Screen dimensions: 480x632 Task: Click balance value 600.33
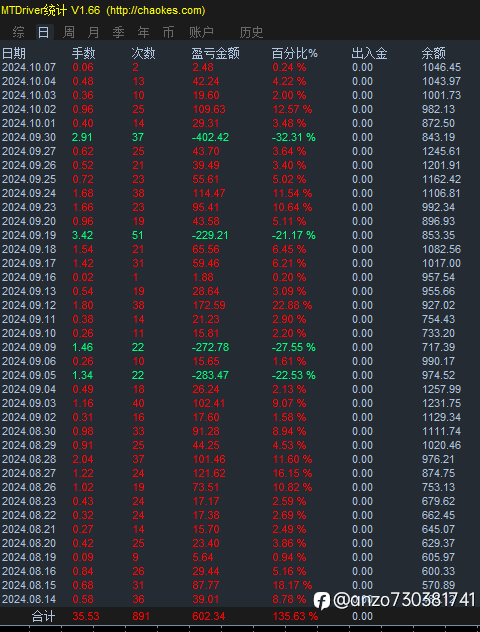(x=438, y=572)
